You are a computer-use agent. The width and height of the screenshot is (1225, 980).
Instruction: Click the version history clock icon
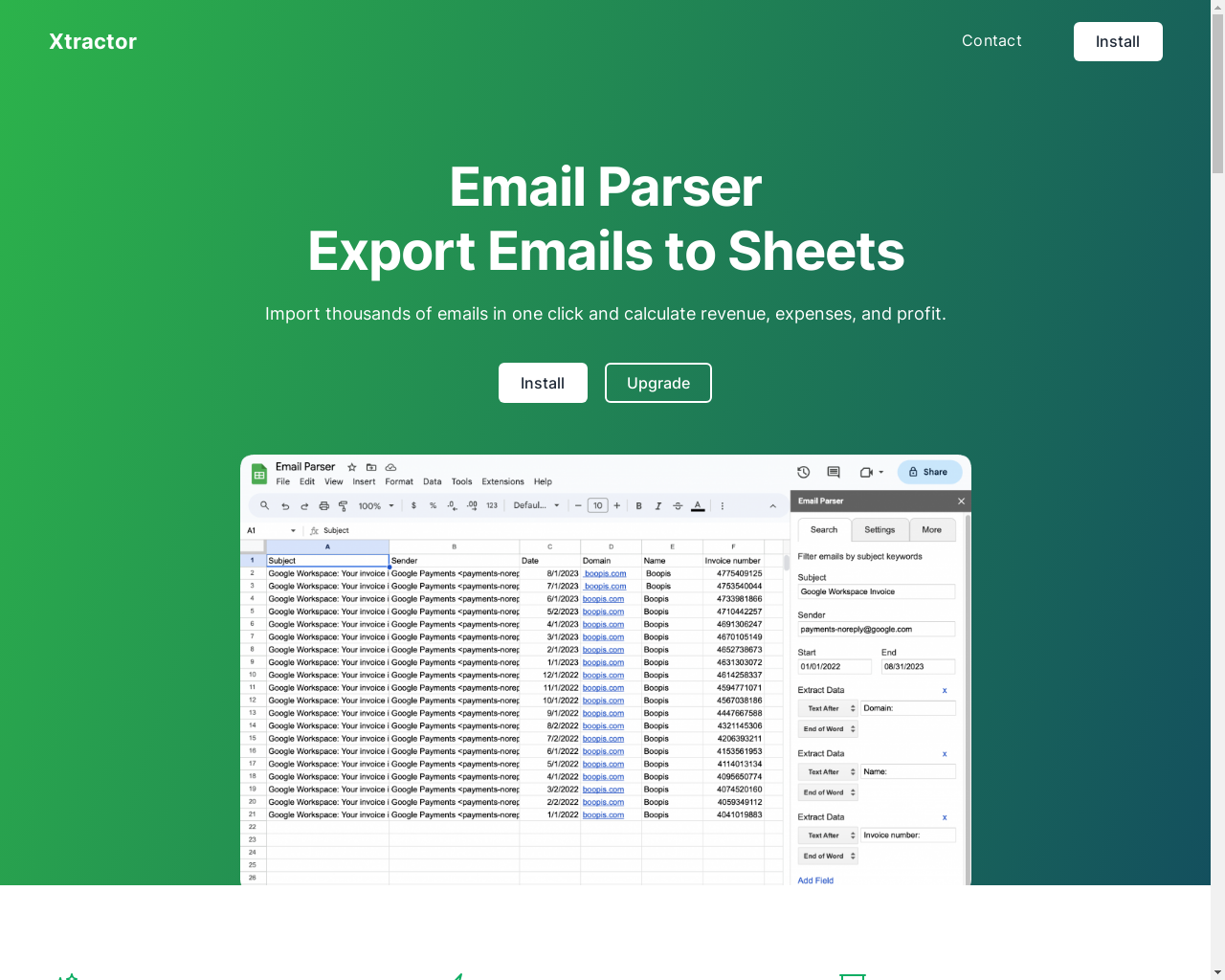[x=804, y=472]
